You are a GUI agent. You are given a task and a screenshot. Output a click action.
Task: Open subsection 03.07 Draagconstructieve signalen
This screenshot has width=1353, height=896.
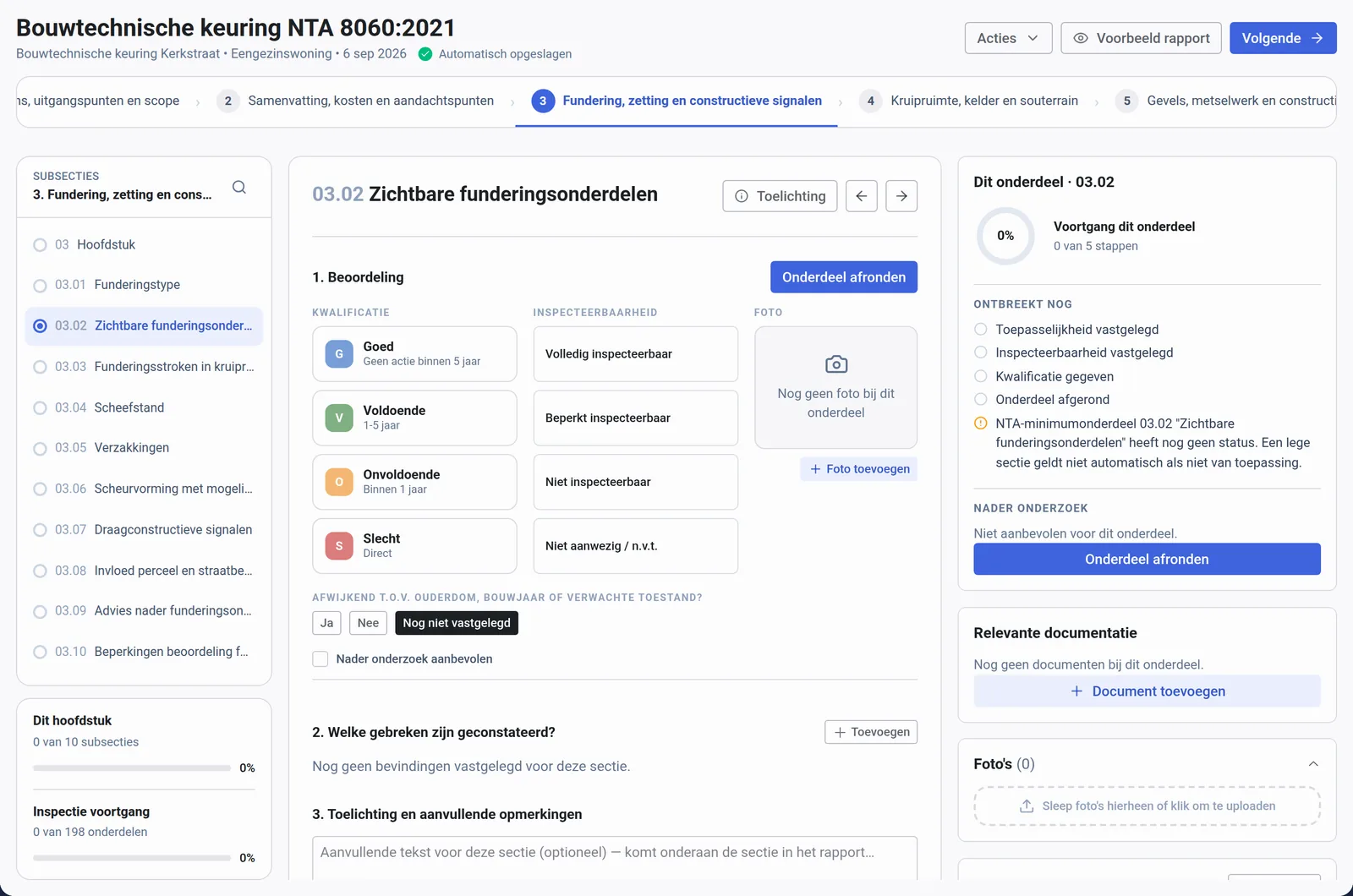pyautogui.click(x=144, y=530)
